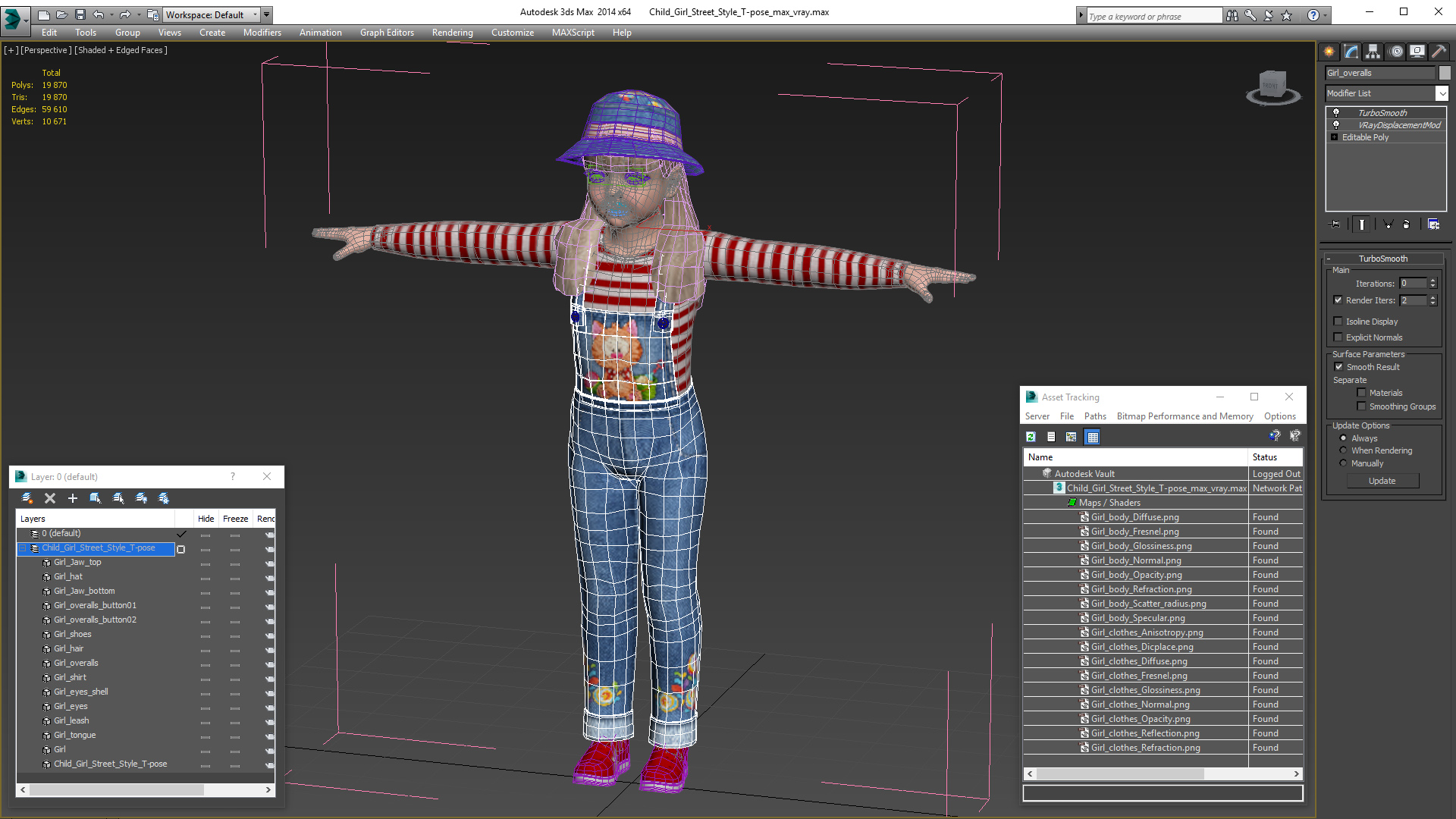This screenshot has height=819, width=1456.
Task: Click Remove Modifier trash icon
Action: point(1407,224)
